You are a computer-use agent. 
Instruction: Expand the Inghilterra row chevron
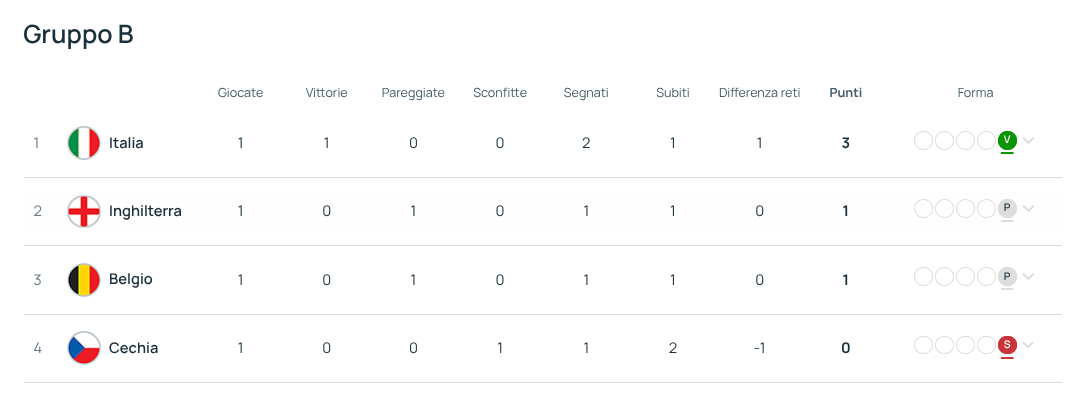click(x=1029, y=208)
